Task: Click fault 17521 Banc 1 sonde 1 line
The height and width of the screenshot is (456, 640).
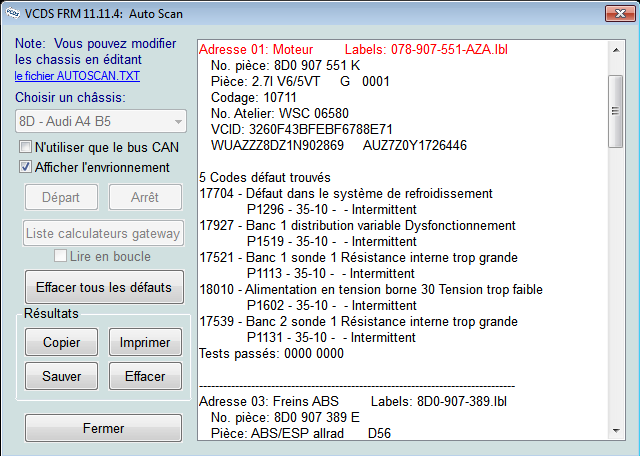Action: coord(358,257)
